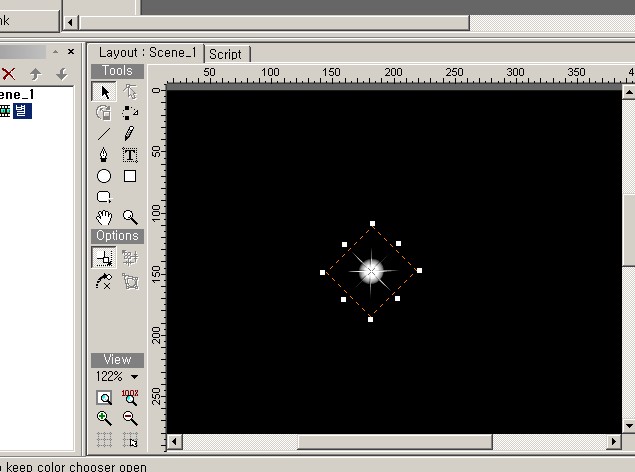Click the View at 100% icon
The image size is (635, 472).
click(x=130, y=398)
